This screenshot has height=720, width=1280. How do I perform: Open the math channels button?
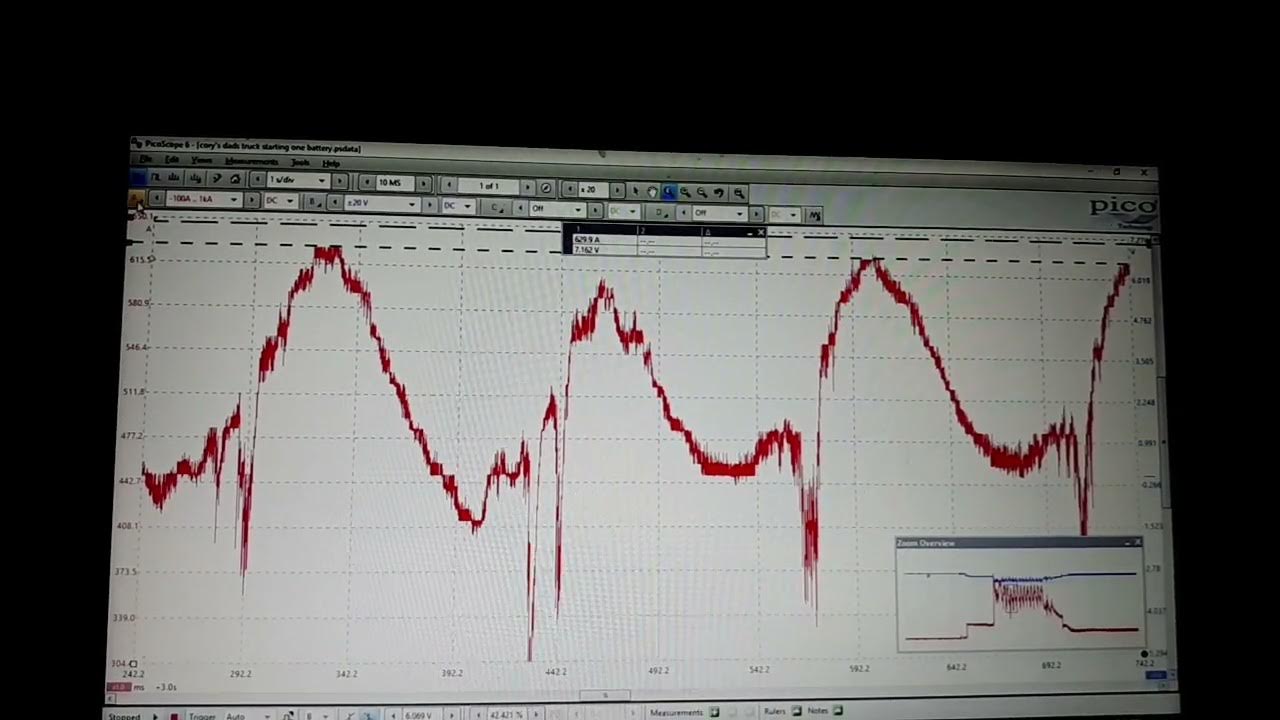pos(814,214)
